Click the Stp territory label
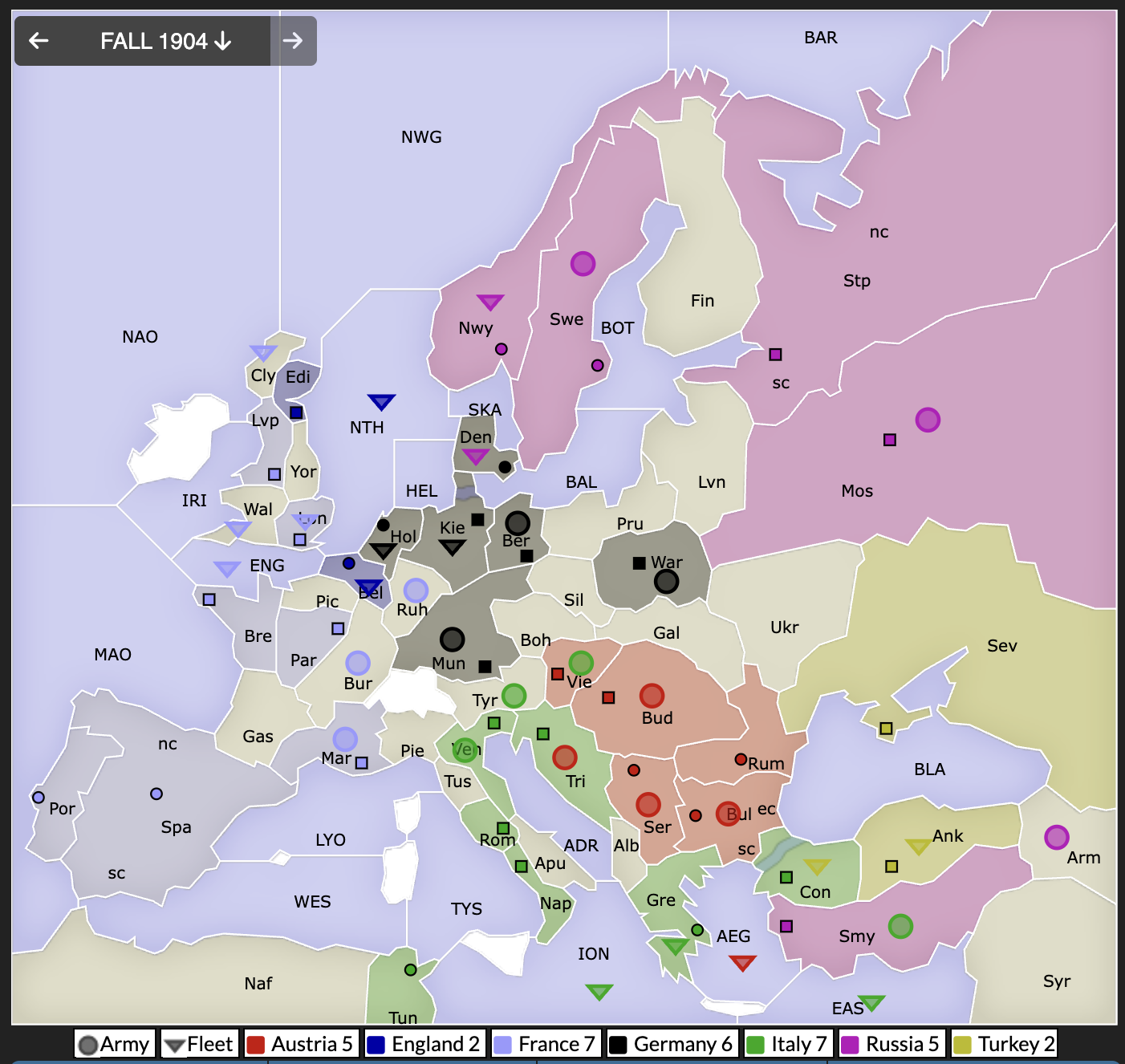The width and height of the screenshot is (1125, 1064). [x=856, y=281]
